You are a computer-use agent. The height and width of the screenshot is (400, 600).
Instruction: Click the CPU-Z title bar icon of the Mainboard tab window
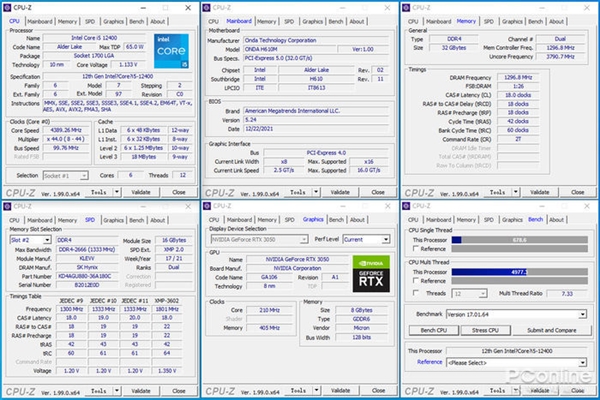pos(206,7)
